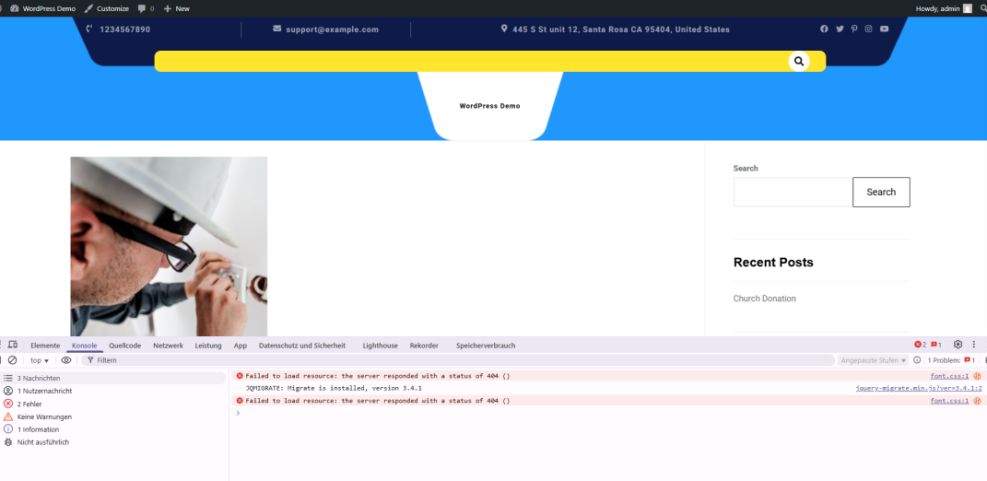Click the support@example.com email text
This screenshot has width=987, height=481.
[x=332, y=30]
